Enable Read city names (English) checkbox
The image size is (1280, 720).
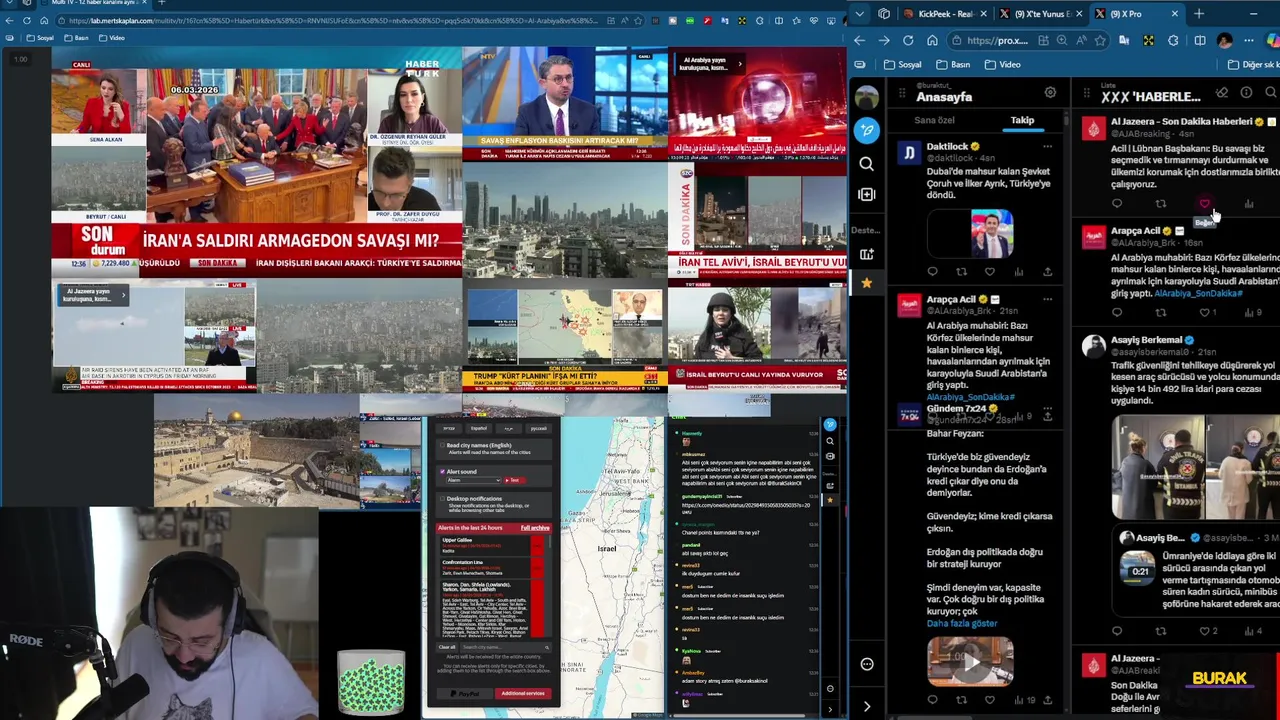[x=442, y=445]
